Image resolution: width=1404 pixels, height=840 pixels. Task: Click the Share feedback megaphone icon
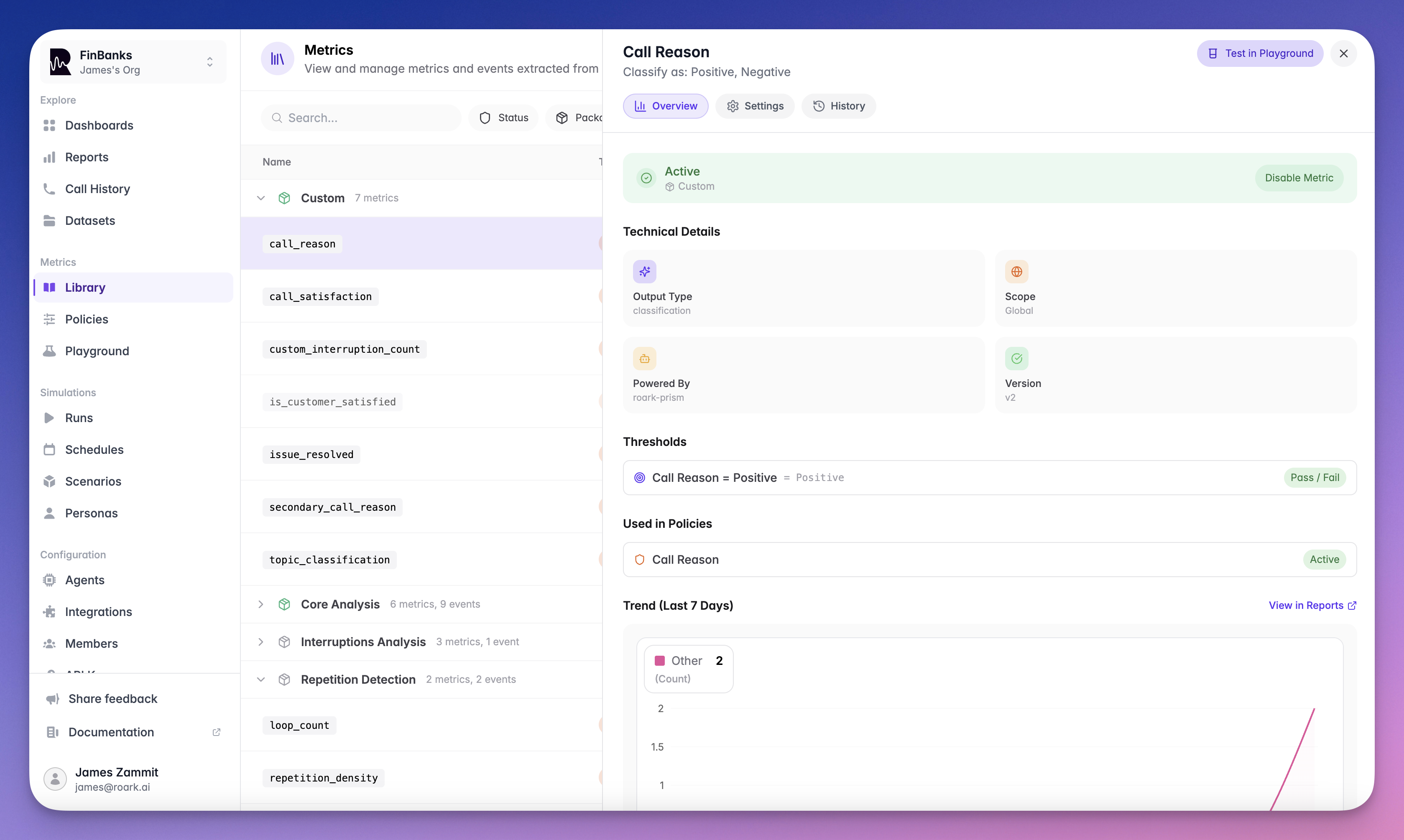tap(53, 698)
